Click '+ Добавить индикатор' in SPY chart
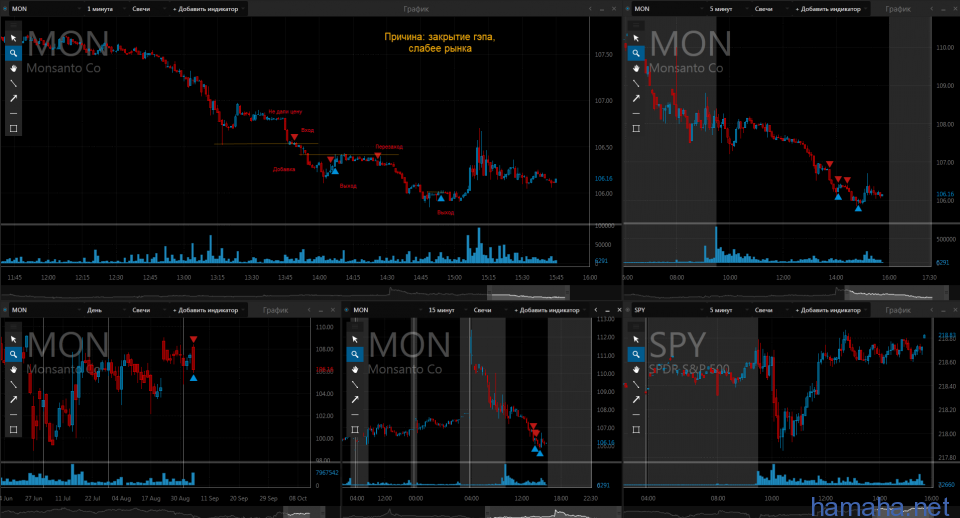Viewport: 960px width, 518px height. coord(831,310)
